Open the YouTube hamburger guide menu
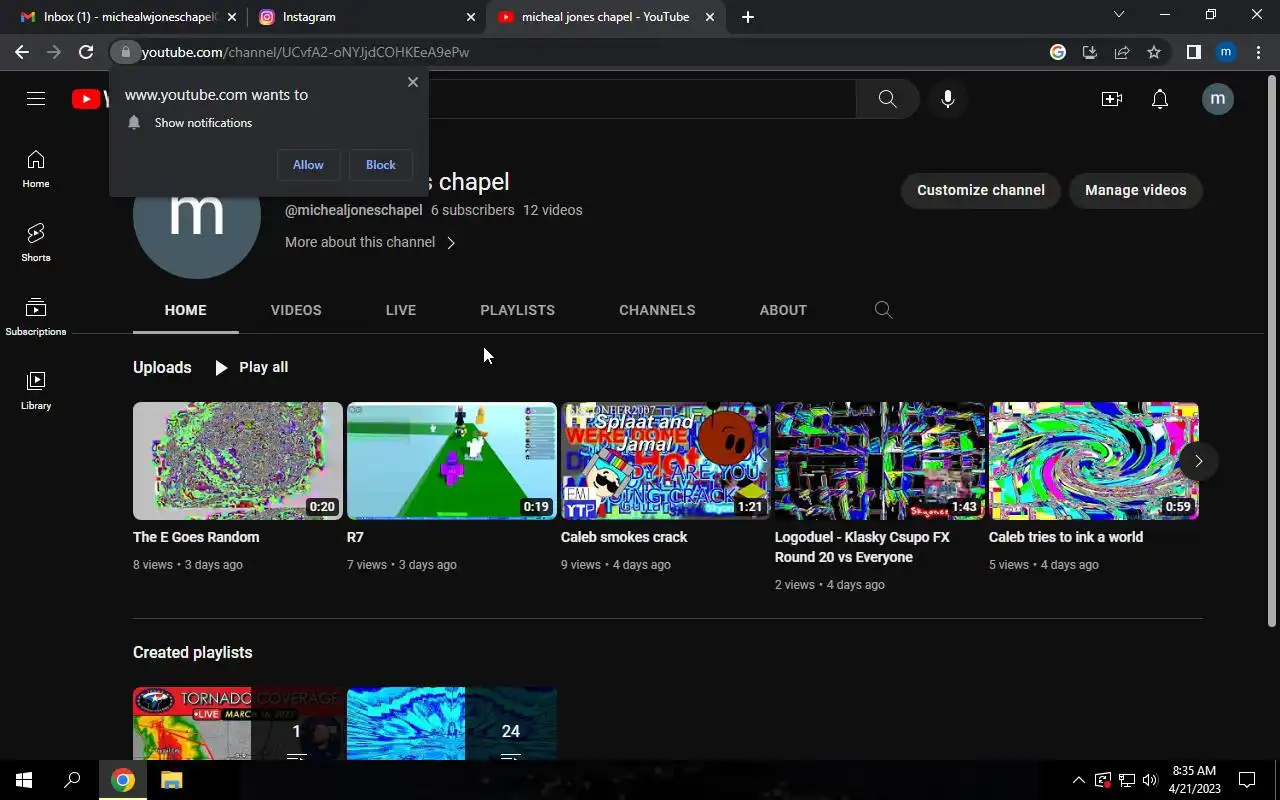Image resolution: width=1280 pixels, height=800 pixels. coord(36,98)
